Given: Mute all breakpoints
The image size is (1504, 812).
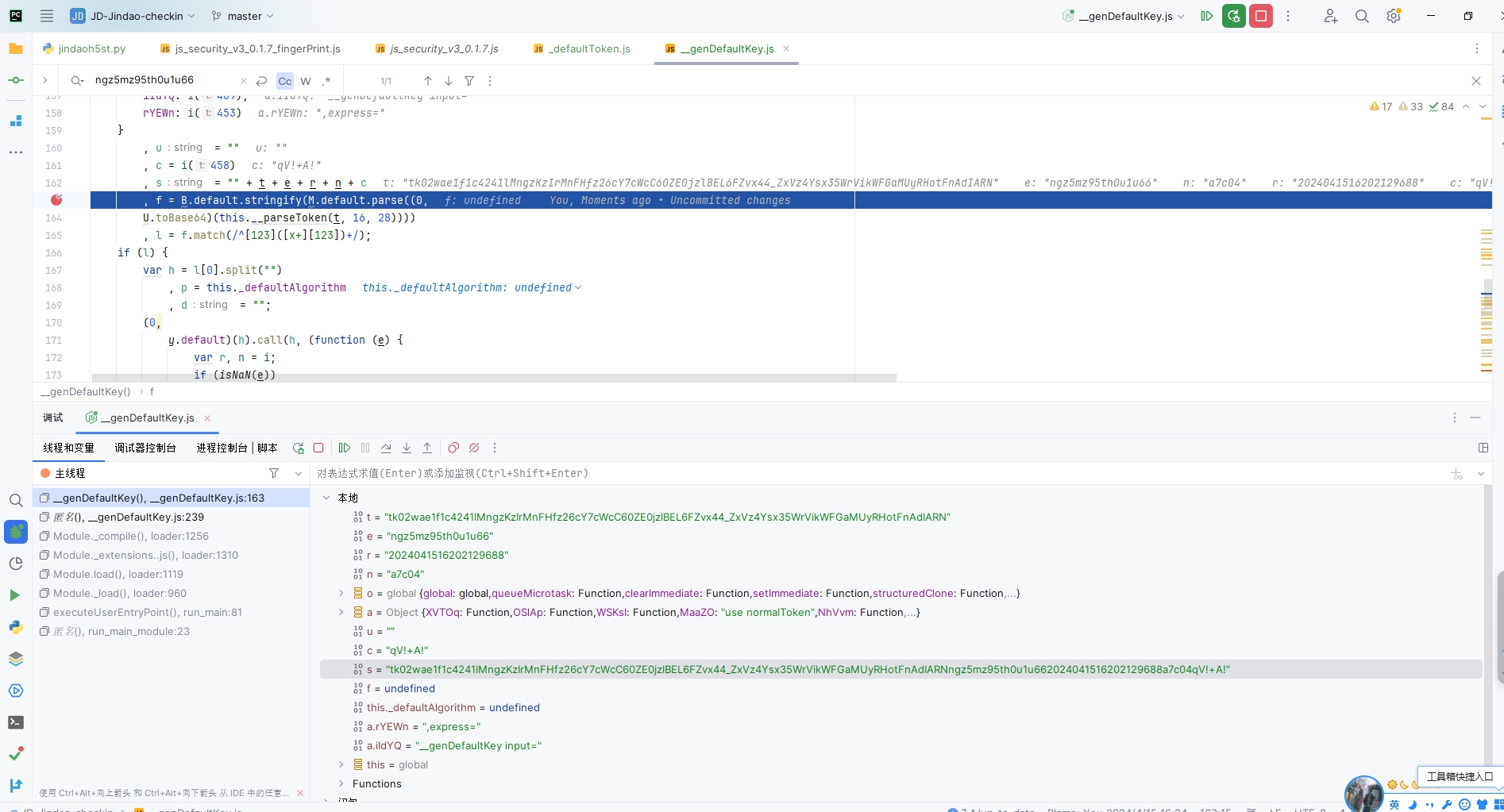Looking at the screenshot, I should pos(474,448).
